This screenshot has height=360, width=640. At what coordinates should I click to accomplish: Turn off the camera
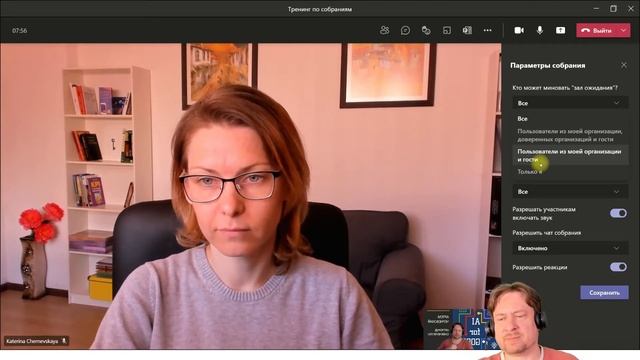click(519, 30)
